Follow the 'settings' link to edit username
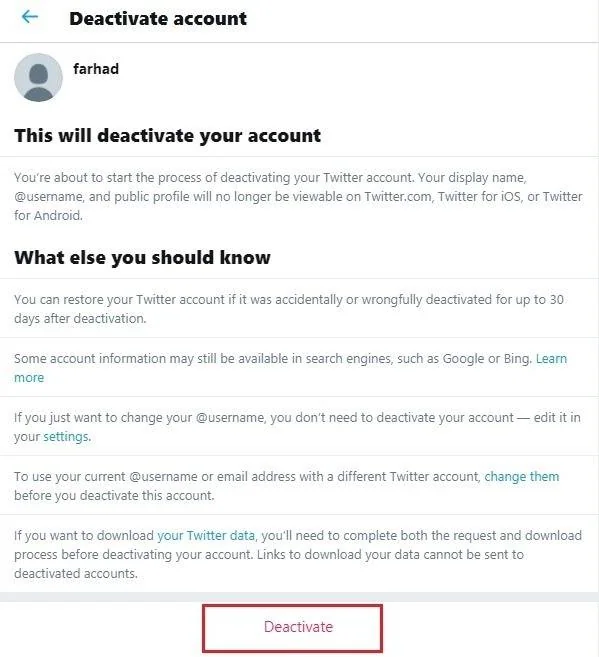The height and width of the screenshot is (657, 599). tap(66, 437)
